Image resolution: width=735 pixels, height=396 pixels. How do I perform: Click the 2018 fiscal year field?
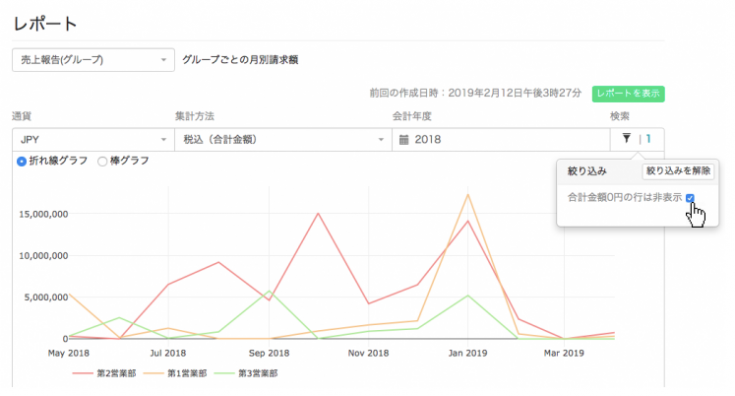(x=501, y=140)
